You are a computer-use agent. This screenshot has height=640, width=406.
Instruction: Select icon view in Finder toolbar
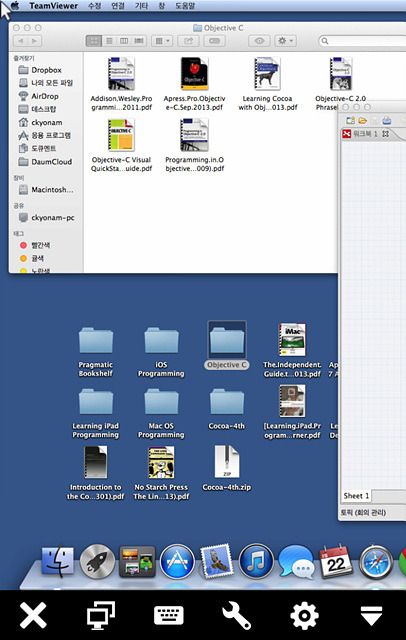[94, 41]
